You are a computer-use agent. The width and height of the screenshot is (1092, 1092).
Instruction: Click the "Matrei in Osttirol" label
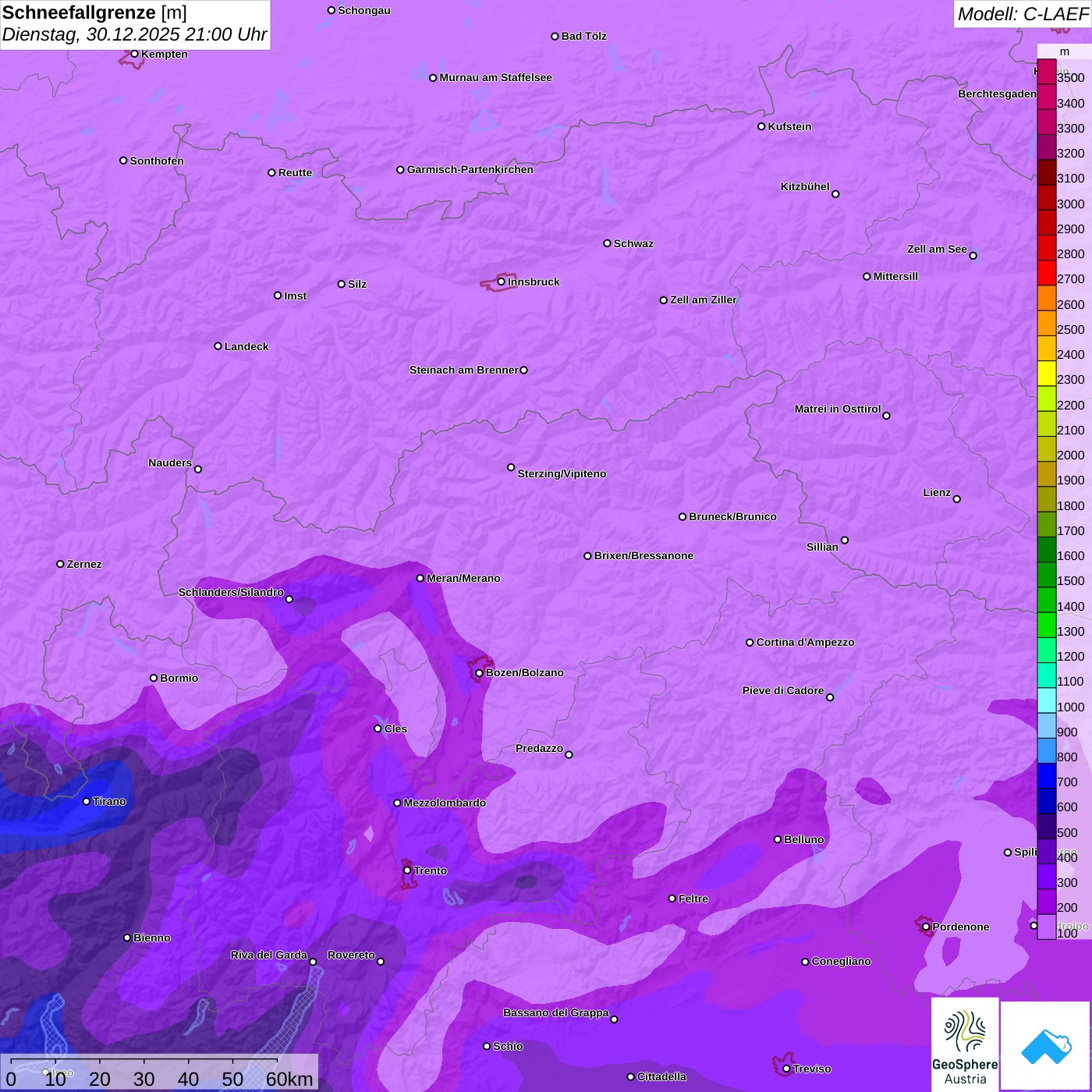[x=838, y=409]
